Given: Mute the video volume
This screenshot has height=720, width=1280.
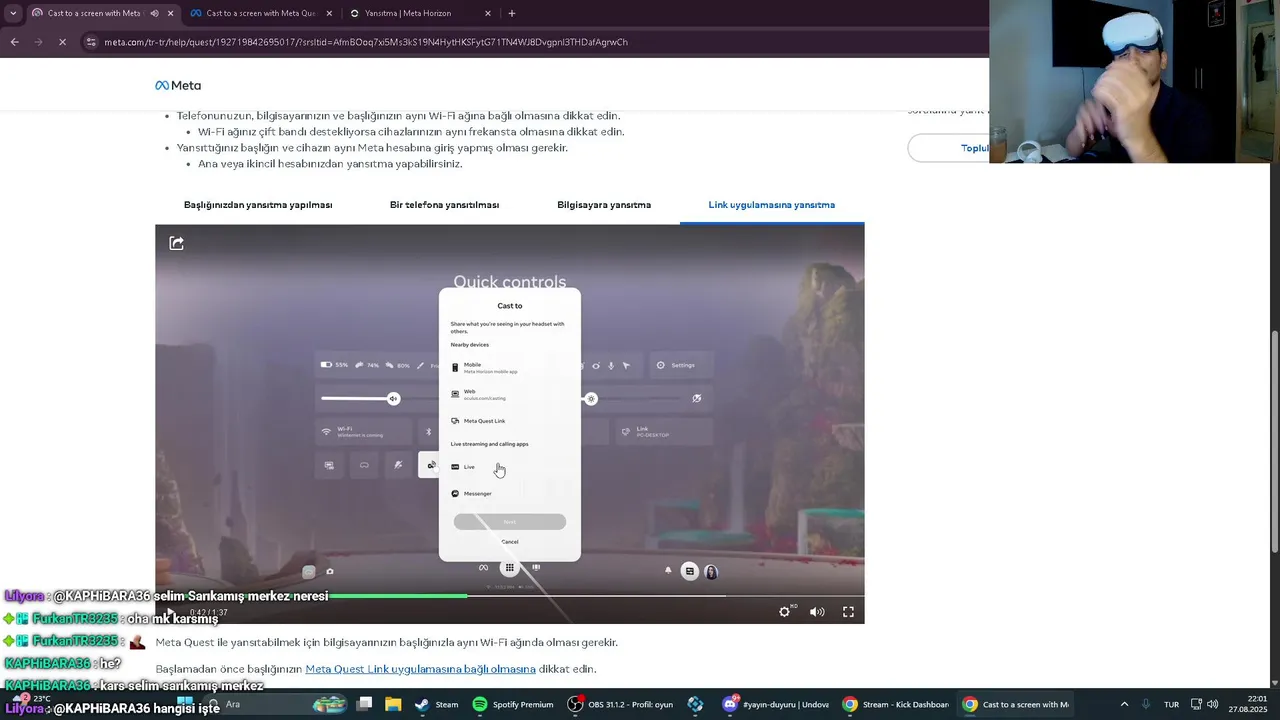Looking at the screenshot, I should click(x=817, y=612).
